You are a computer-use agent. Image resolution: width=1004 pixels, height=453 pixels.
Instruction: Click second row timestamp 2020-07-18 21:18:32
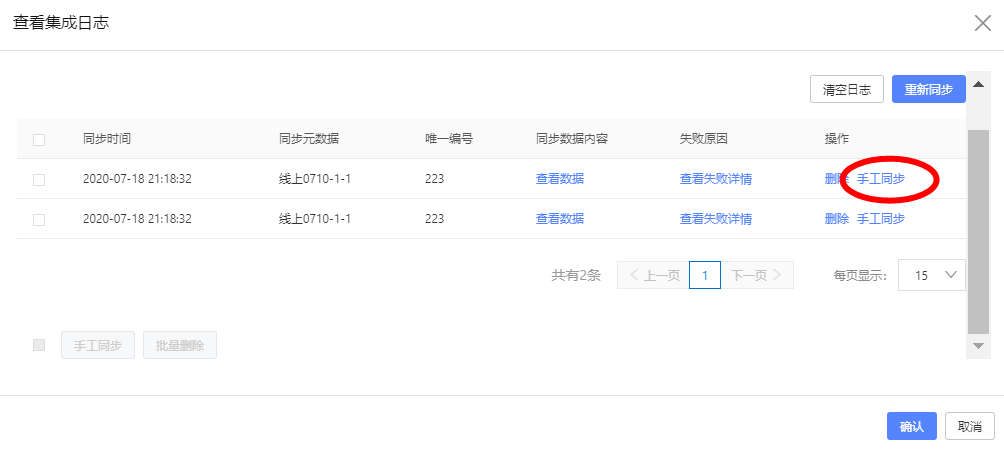tap(137, 218)
